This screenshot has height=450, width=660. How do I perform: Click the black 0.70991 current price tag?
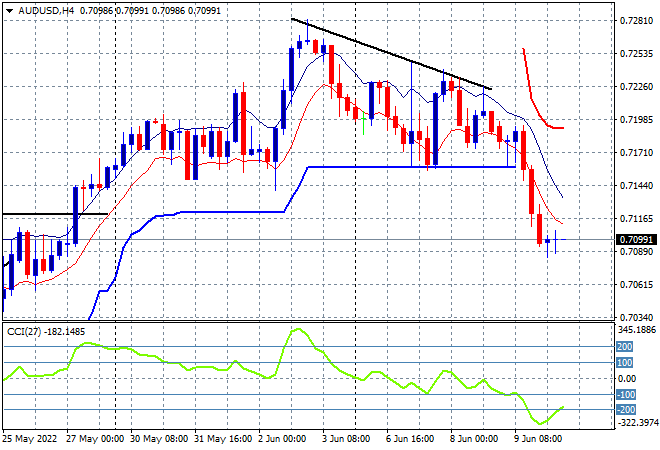pyautogui.click(x=636, y=240)
